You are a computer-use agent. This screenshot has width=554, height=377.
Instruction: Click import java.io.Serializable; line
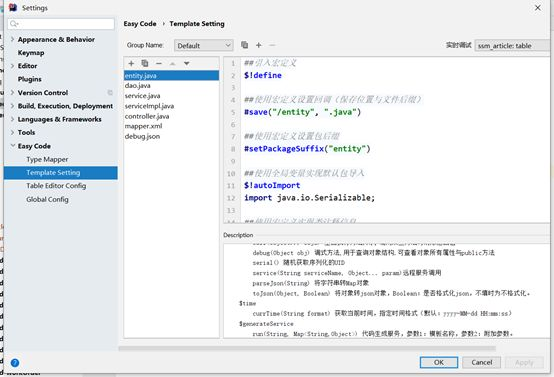pyautogui.click(x=310, y=198)
